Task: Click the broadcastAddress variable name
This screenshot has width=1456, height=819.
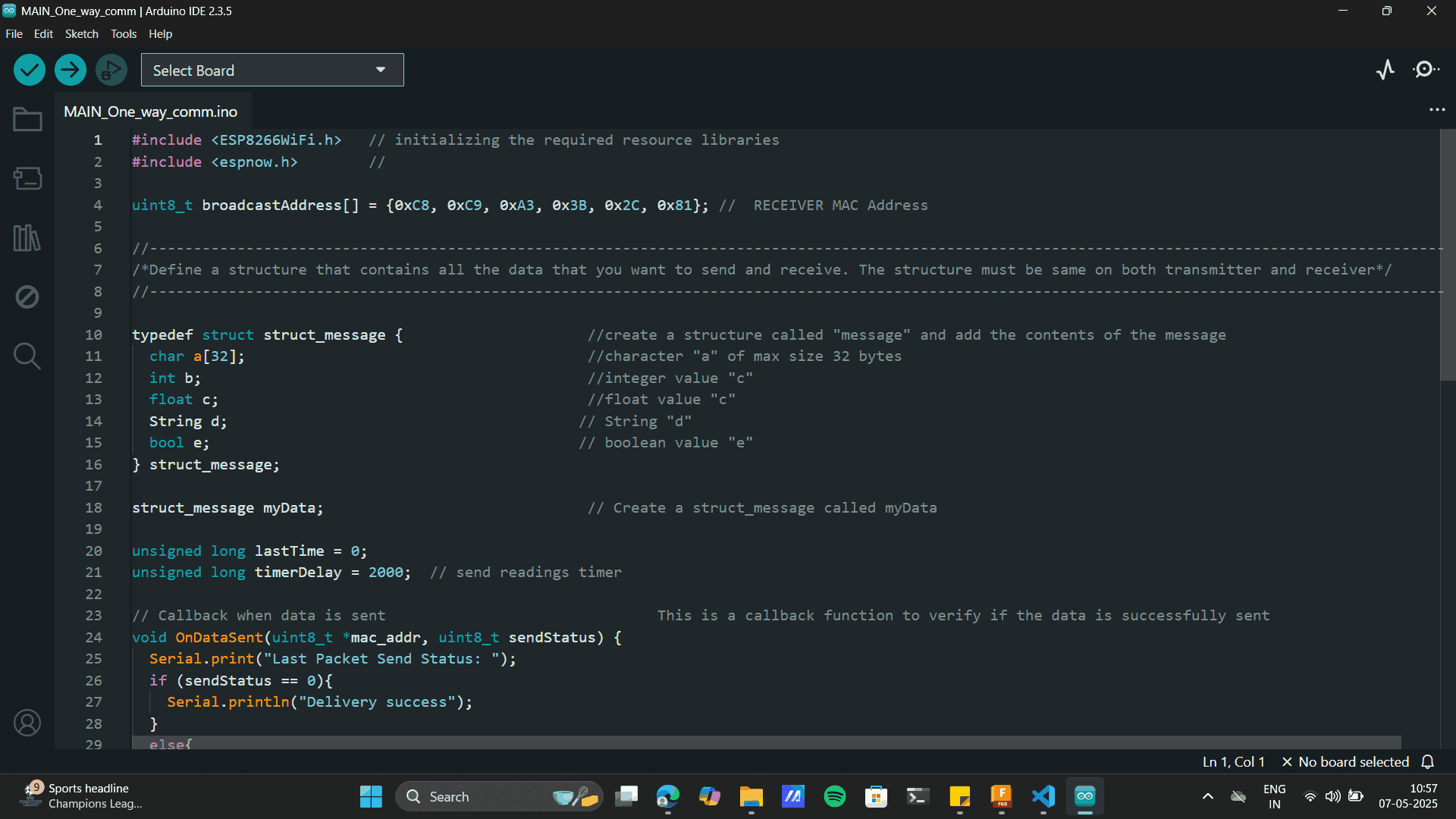Action: 271,205
